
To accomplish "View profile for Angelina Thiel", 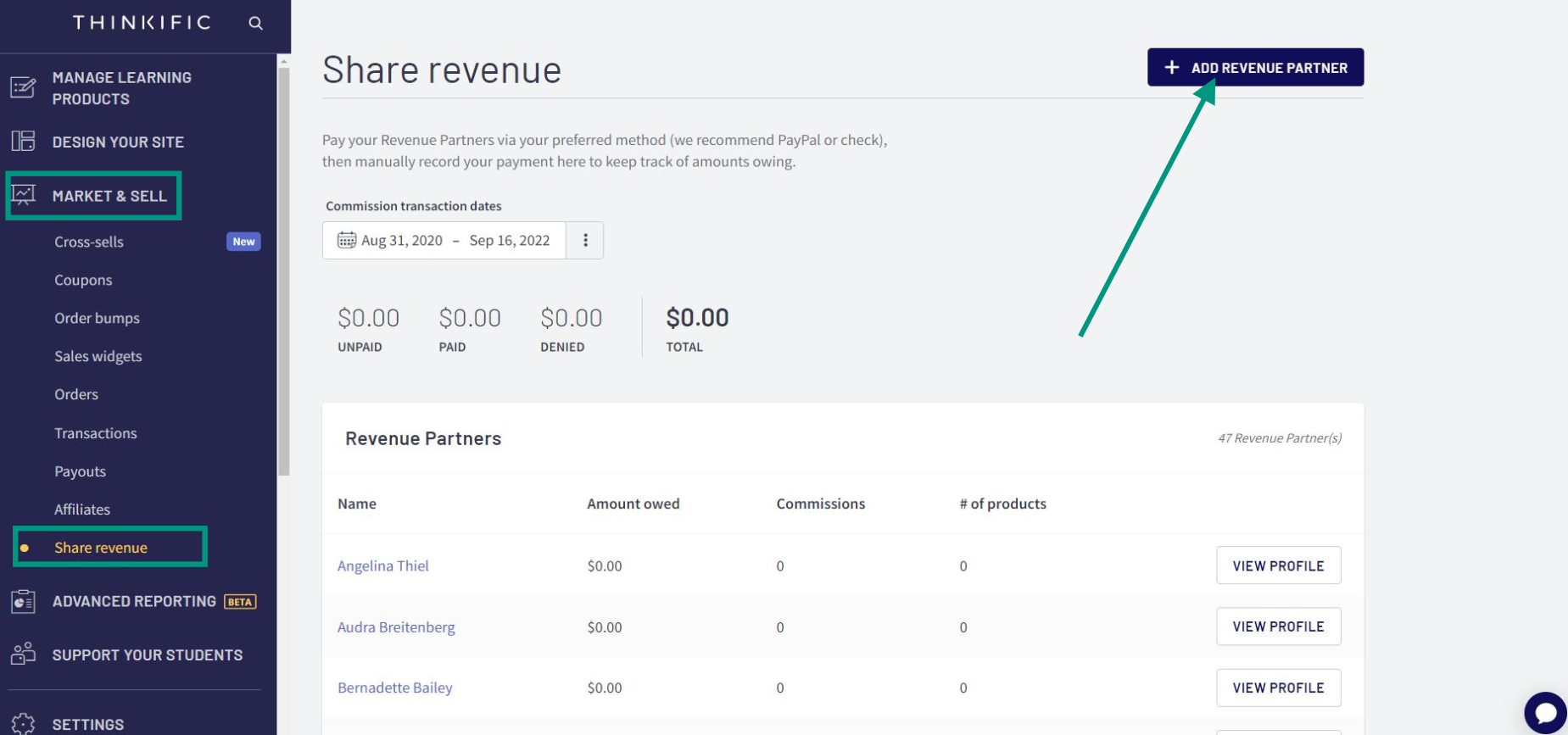I will click(1278, 565).
